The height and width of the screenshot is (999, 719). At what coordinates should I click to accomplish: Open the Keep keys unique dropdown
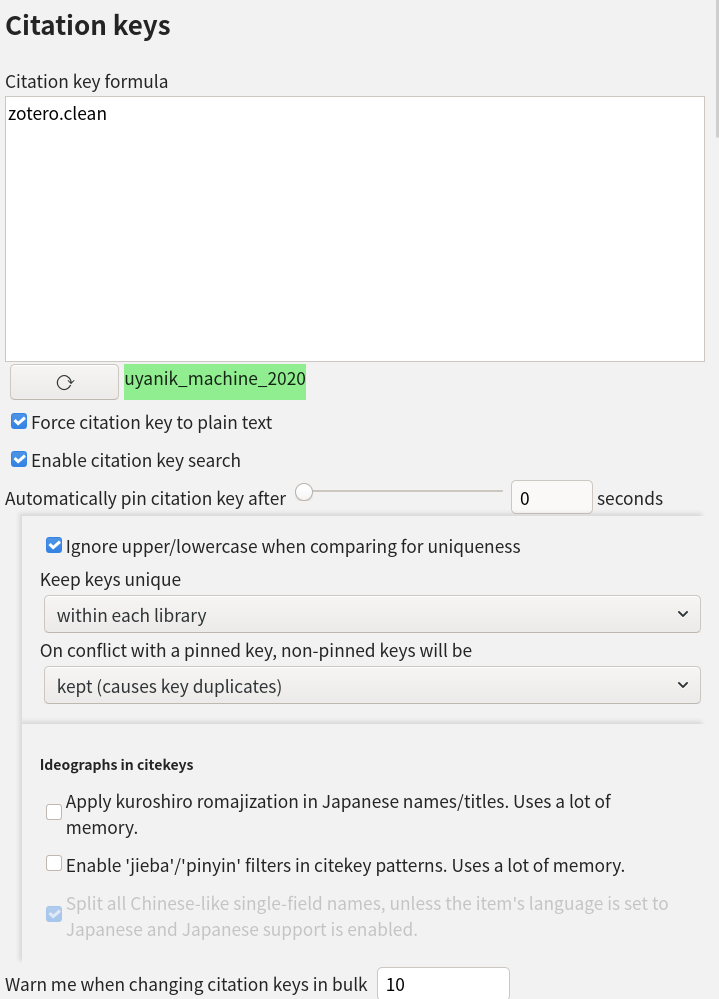(372, 614)
